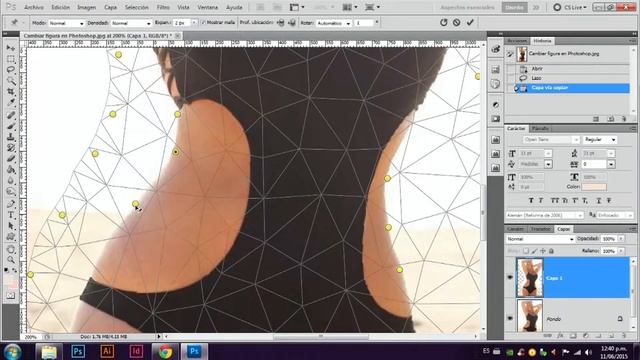Open the Archivo menu
The height and width of the screenshot is (360, 640).
[34, 7]
